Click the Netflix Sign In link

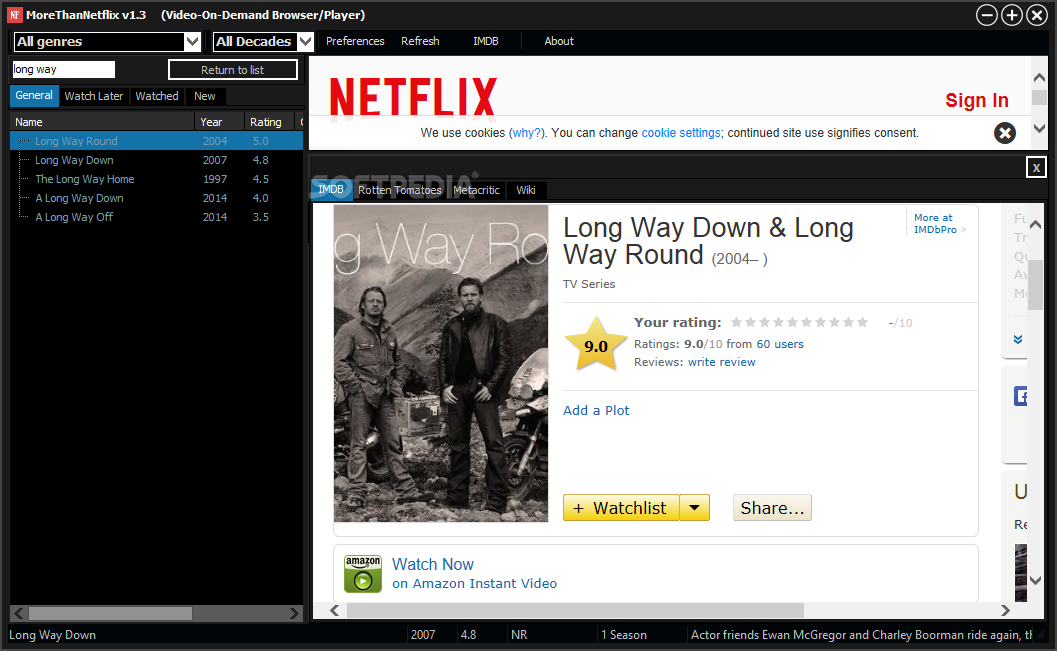point(977,100)
